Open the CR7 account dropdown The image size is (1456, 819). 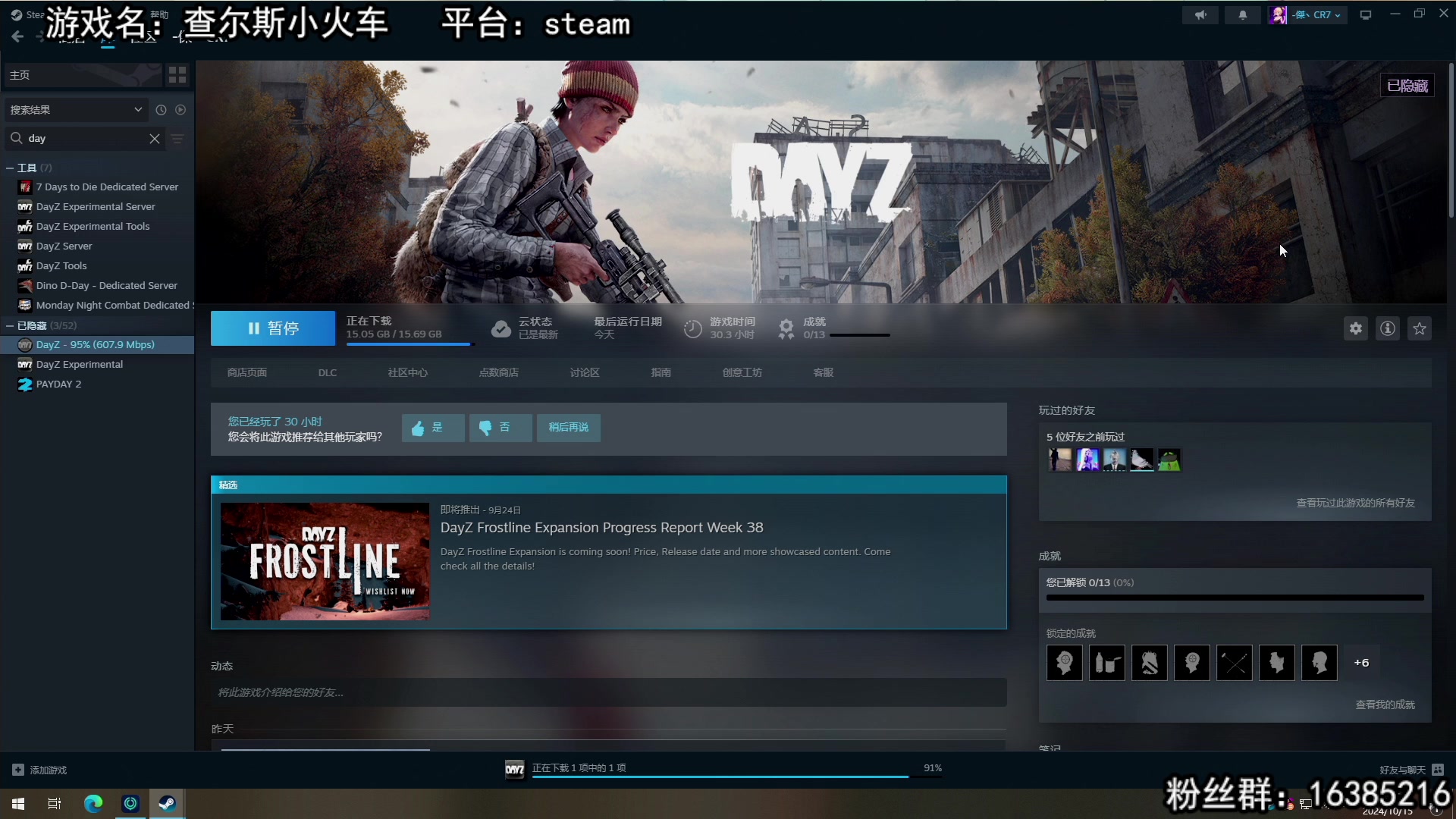tap(1307, 14)
